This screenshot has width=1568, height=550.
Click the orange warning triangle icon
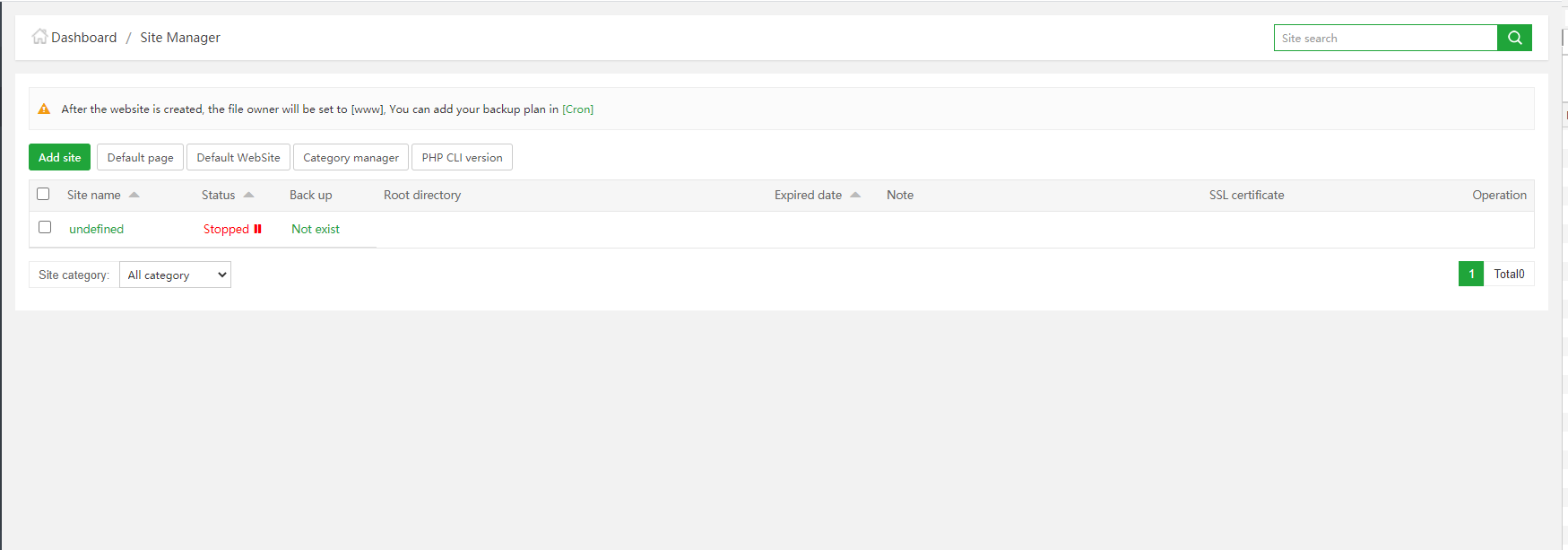(x=44, y=109)
